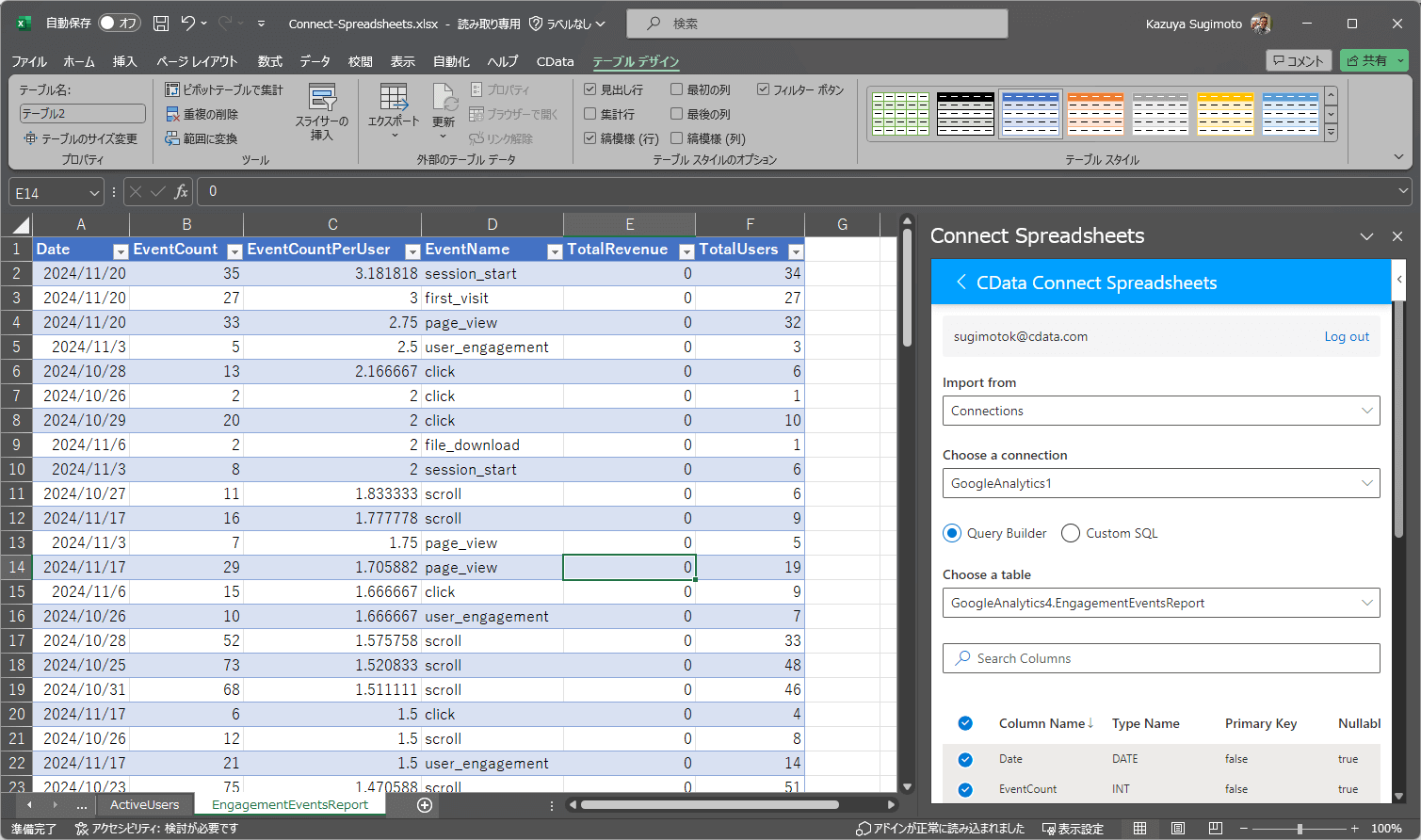Screen dimensions: 1421x840
Task: Click the Remove Duplicates icon
Action: pos(172,114)
